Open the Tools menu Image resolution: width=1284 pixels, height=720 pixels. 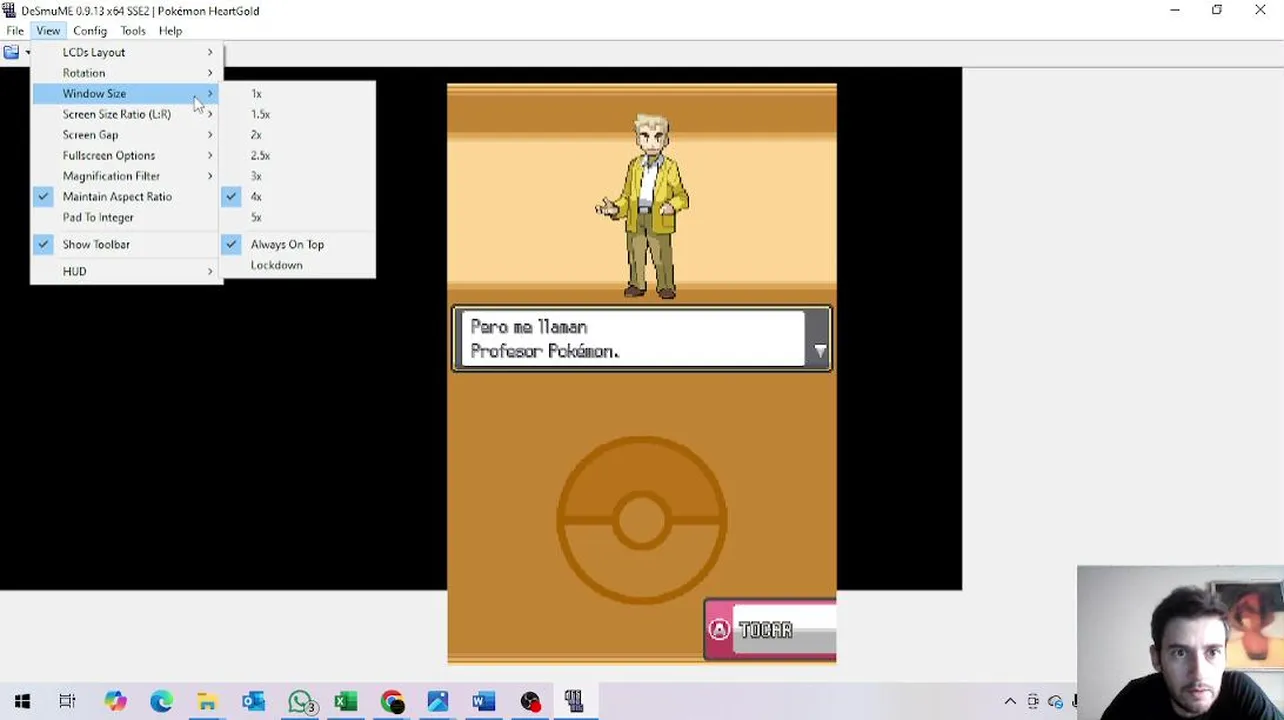pyautogui.click(x=133, y=31)
